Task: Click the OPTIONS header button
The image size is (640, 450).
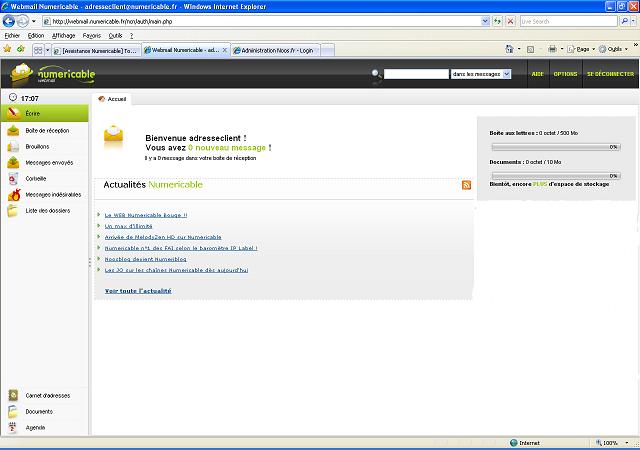Action: (x=565, y=74)
